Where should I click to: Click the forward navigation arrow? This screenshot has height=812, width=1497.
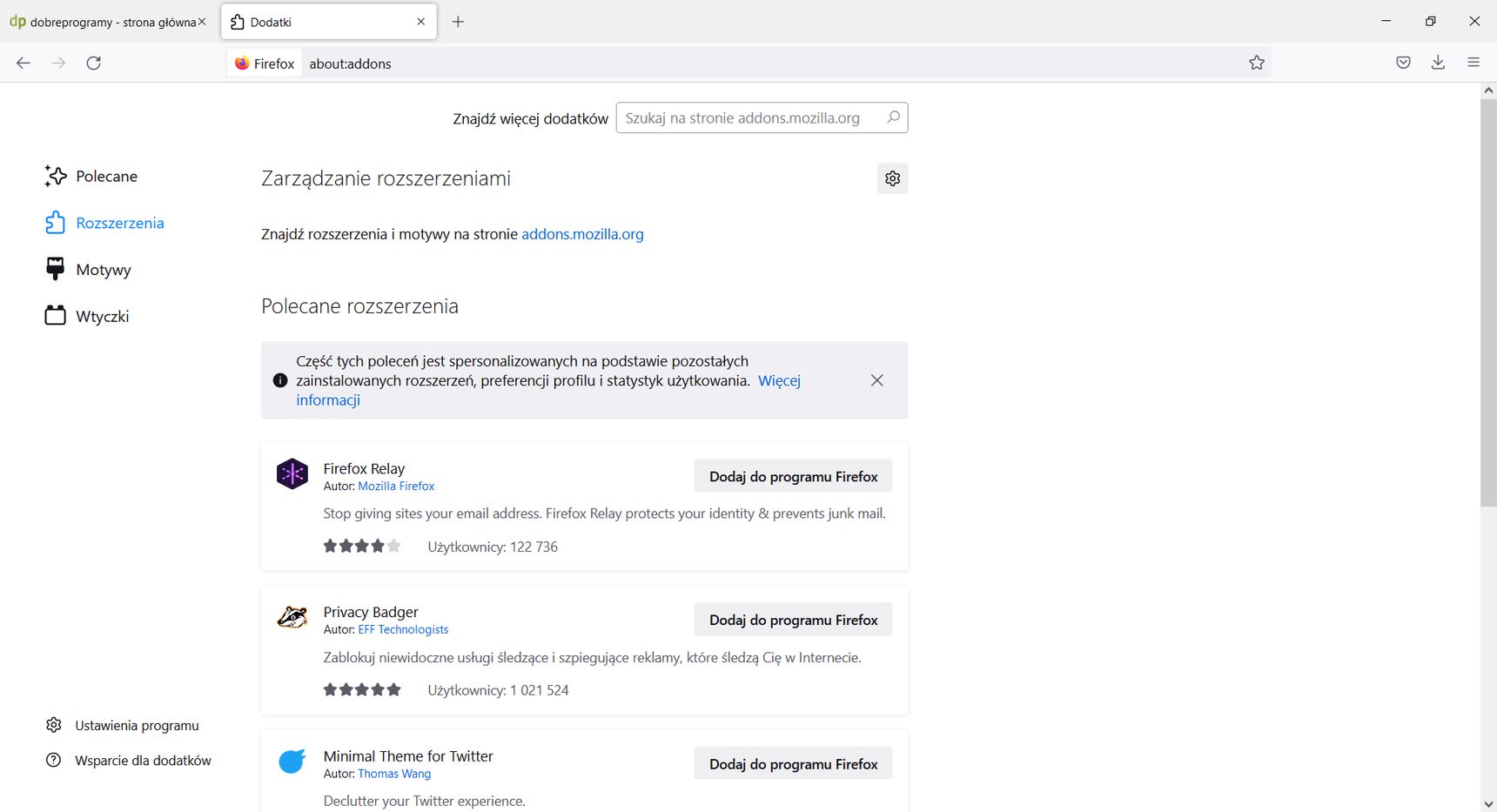58,63
